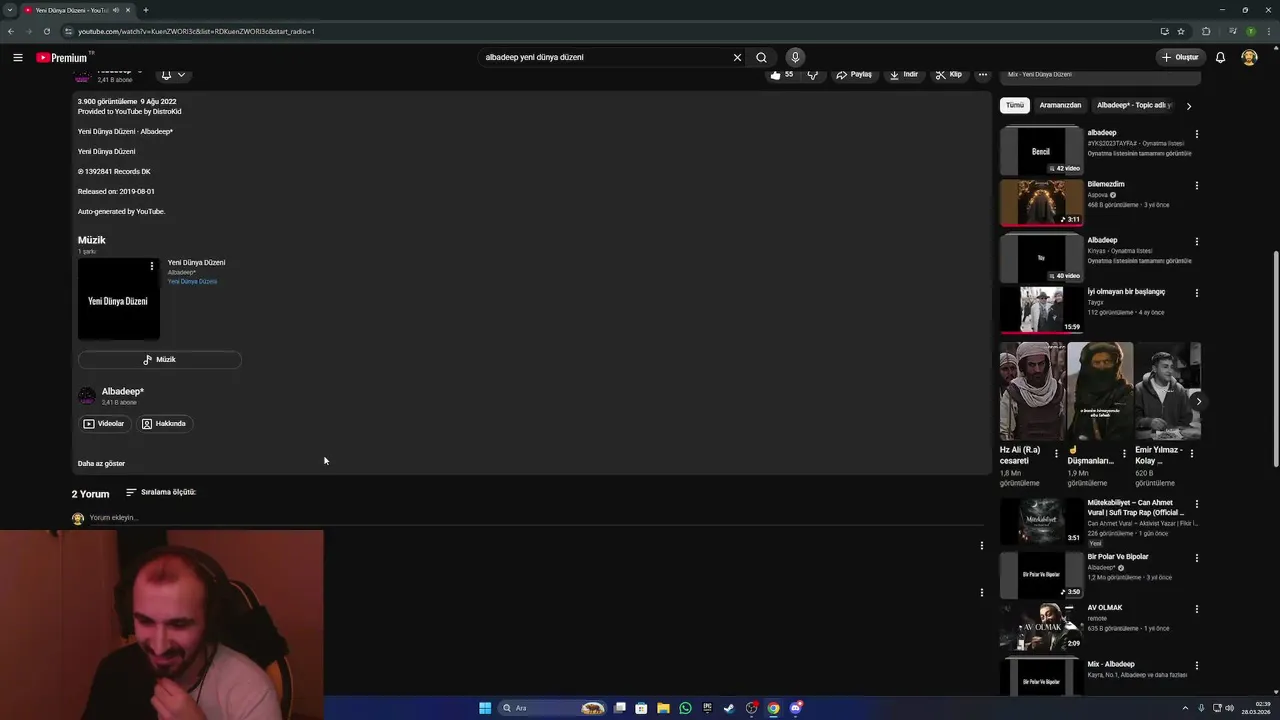1280x720 pixels.
Task: Open options for Bir Polar Ve Bipolar
Action: click(x=1196, y=558)
